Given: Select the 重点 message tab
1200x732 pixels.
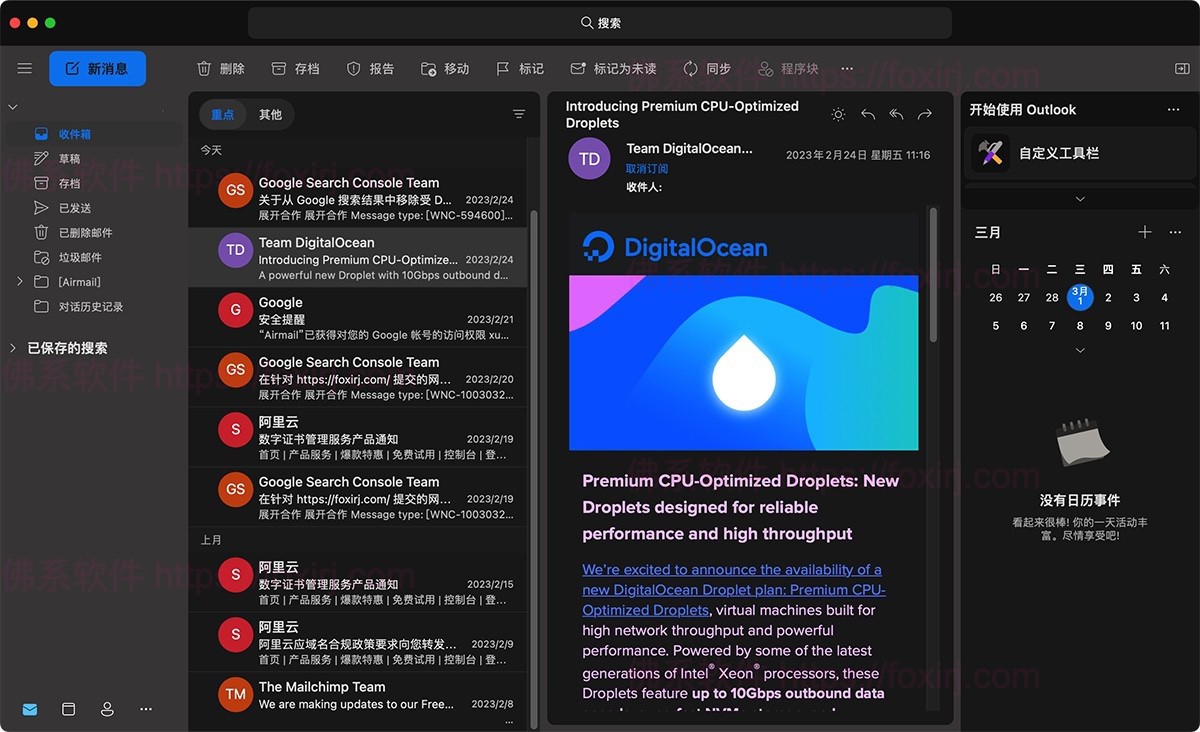Looking at the screenshot, I should point(222,114).
